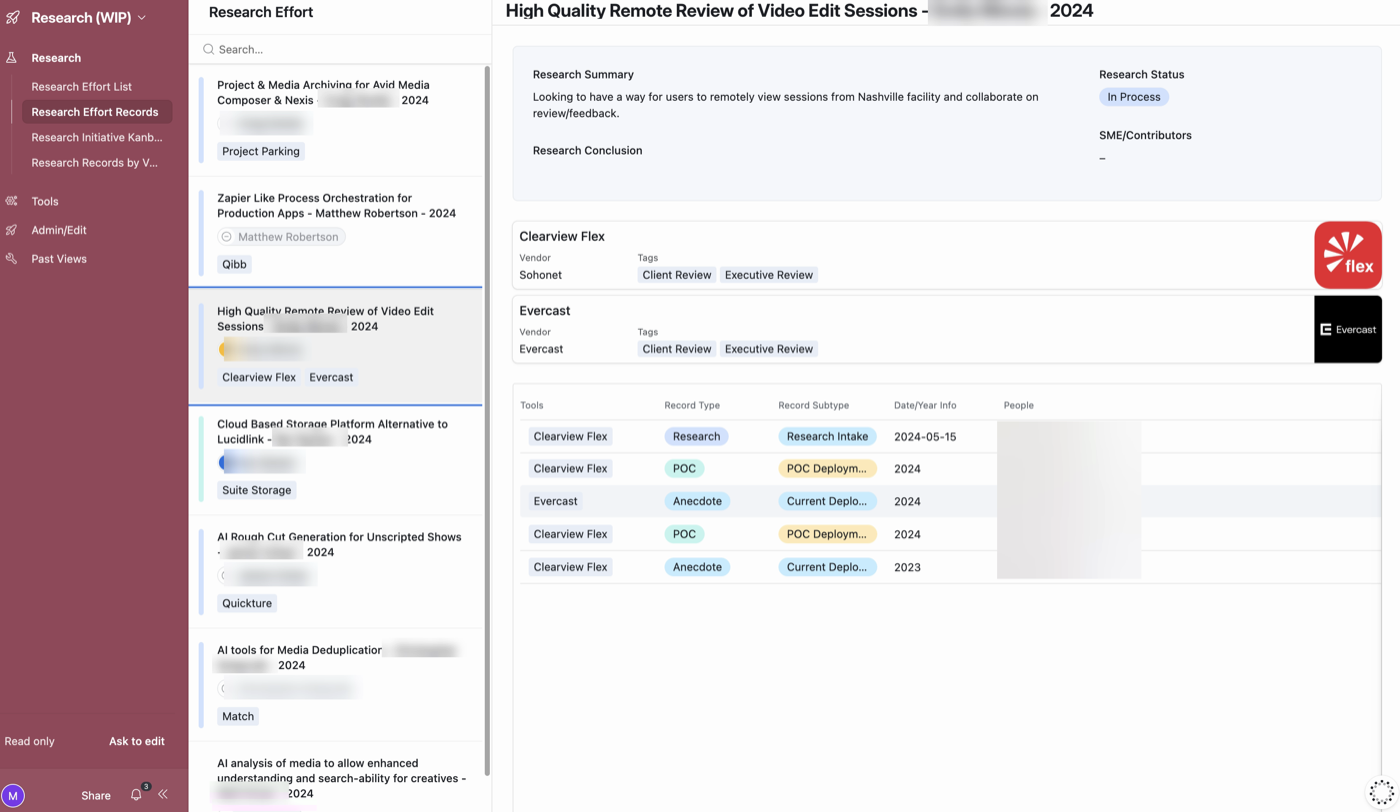Click the Match tag
Image resolution: width=1400 pixels, height=812 pixels.
(x=238, y=716)
